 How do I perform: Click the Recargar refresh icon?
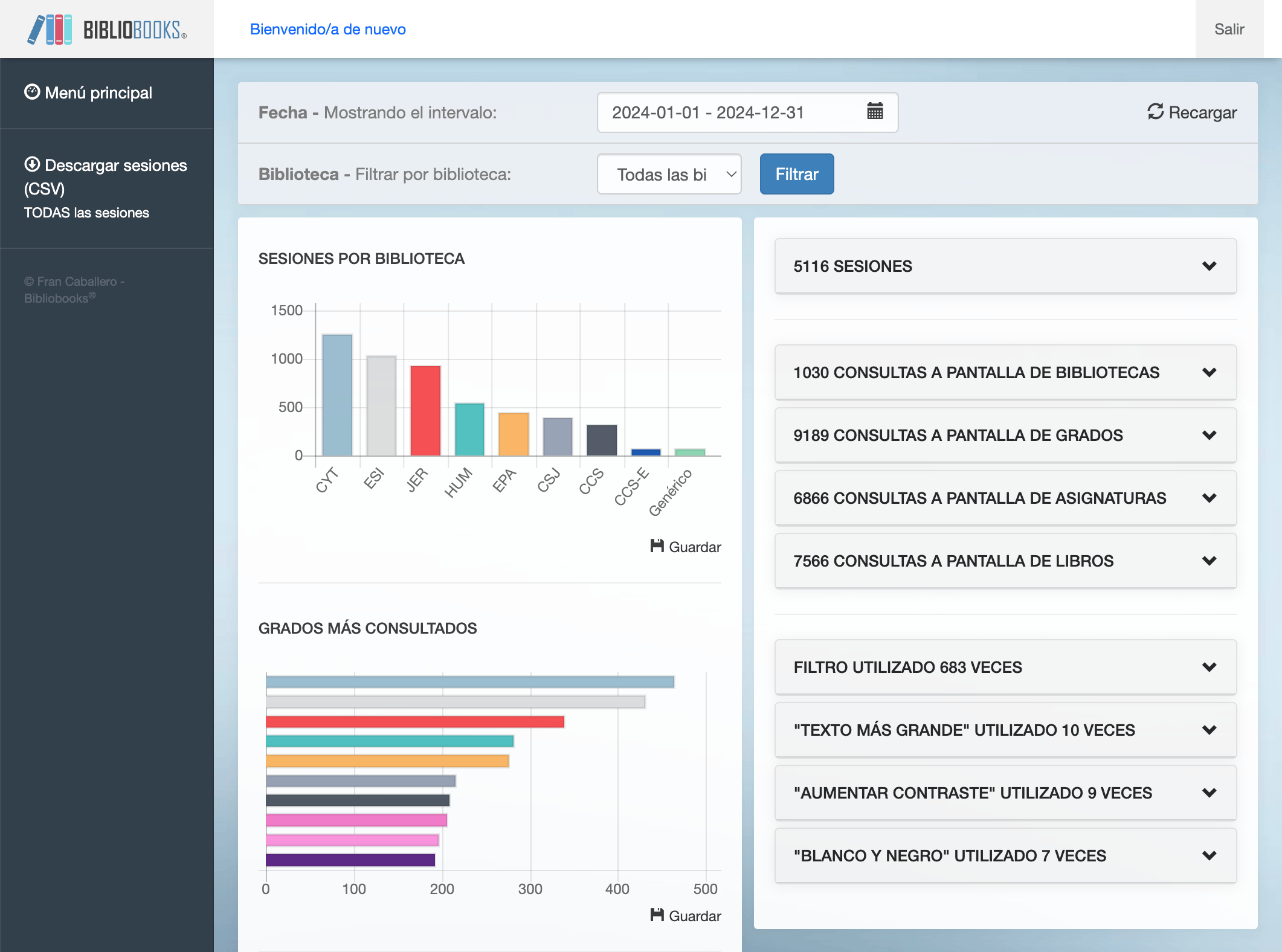click(x=1155, y=112)
